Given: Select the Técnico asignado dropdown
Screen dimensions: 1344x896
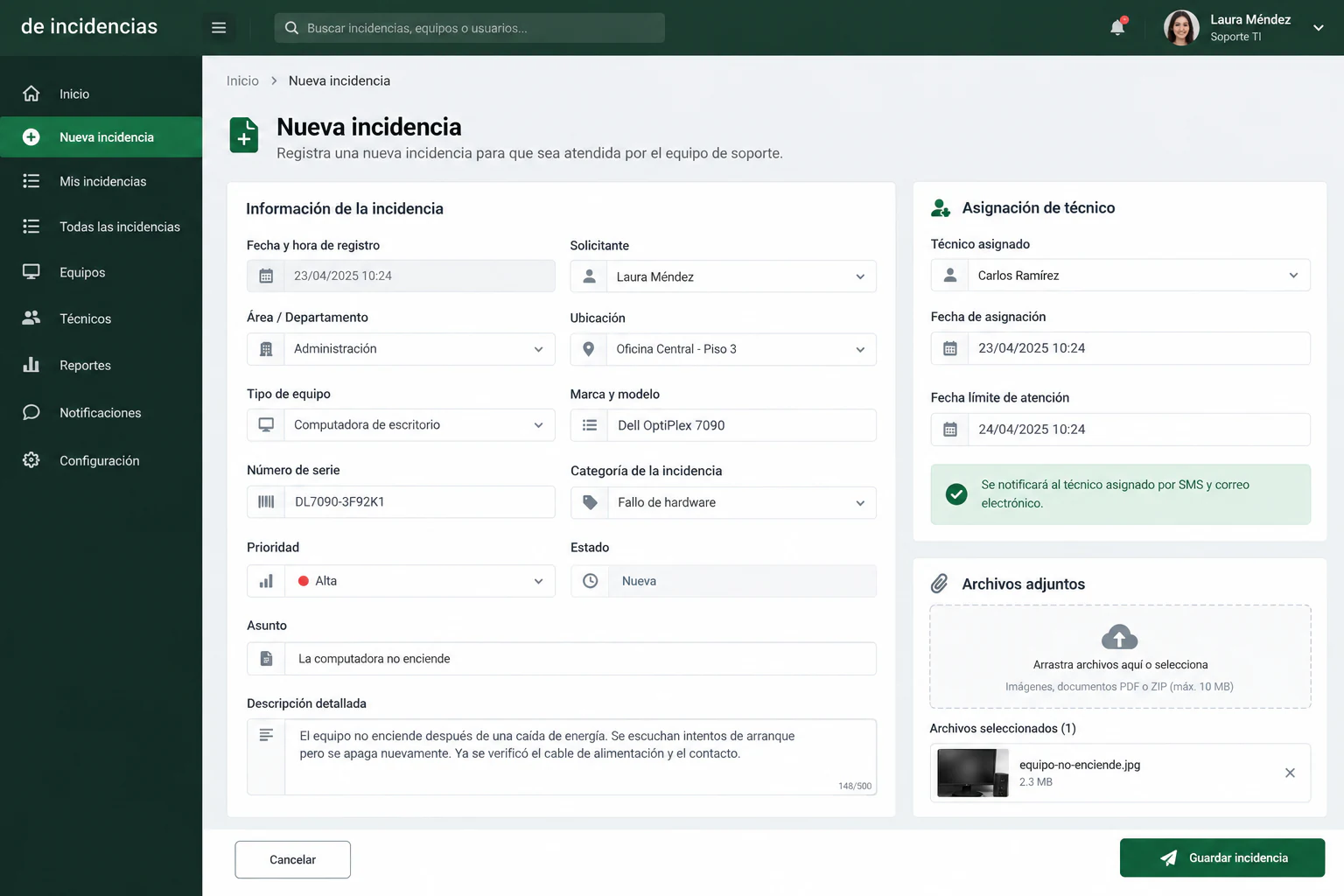Looking at the screenshot, I should click(1120, 276).
